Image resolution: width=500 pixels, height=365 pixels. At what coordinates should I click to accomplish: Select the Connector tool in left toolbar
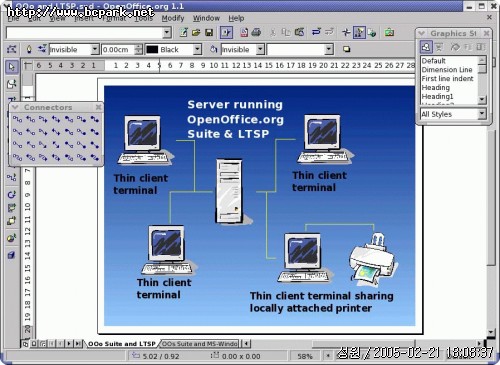12,177
